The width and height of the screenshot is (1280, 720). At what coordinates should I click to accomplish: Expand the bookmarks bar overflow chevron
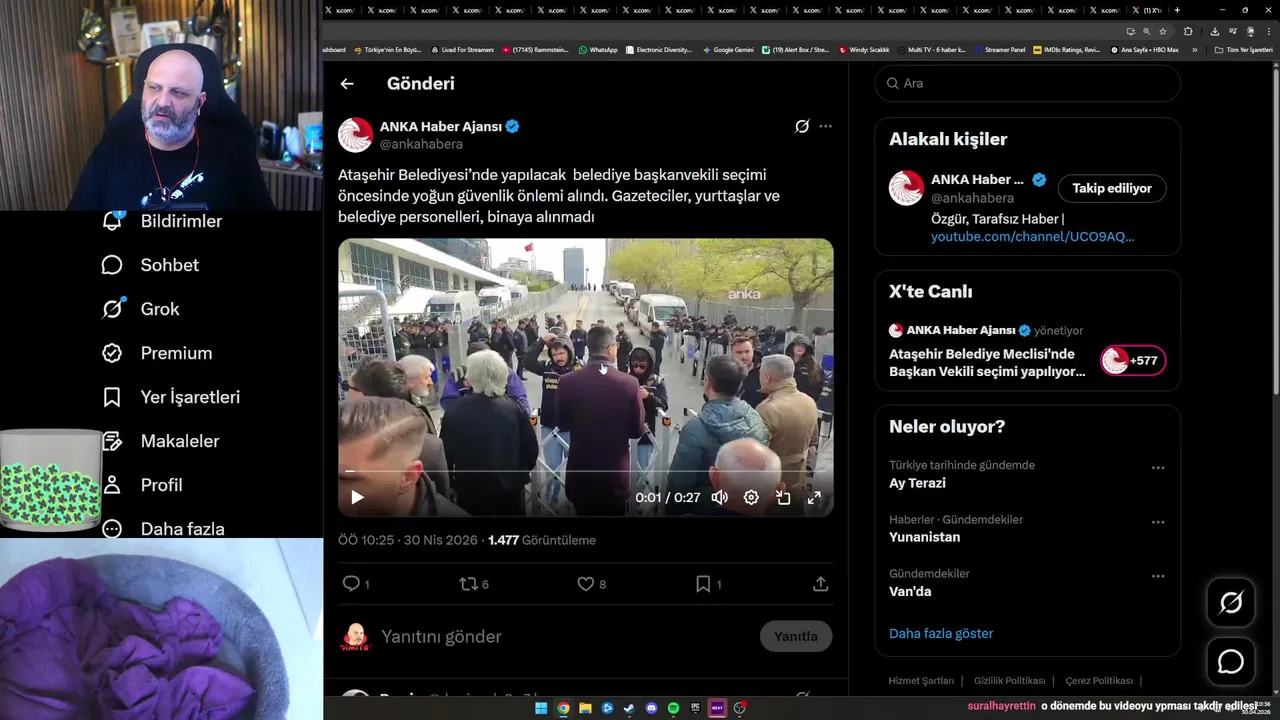pyautogui.click(x=1194, y=49)
